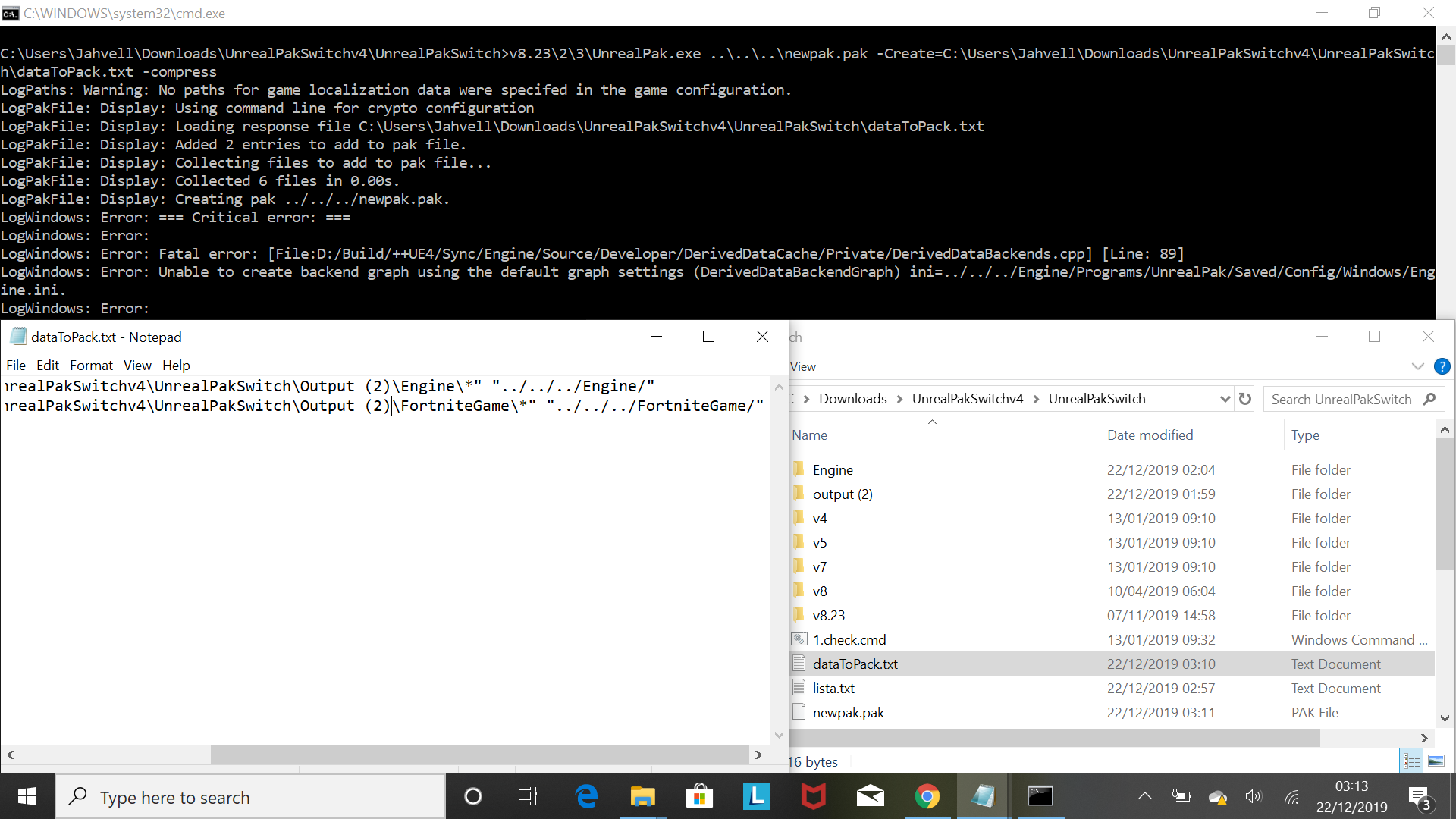Open Explorer help question mark icon

tap(1442, 366)
